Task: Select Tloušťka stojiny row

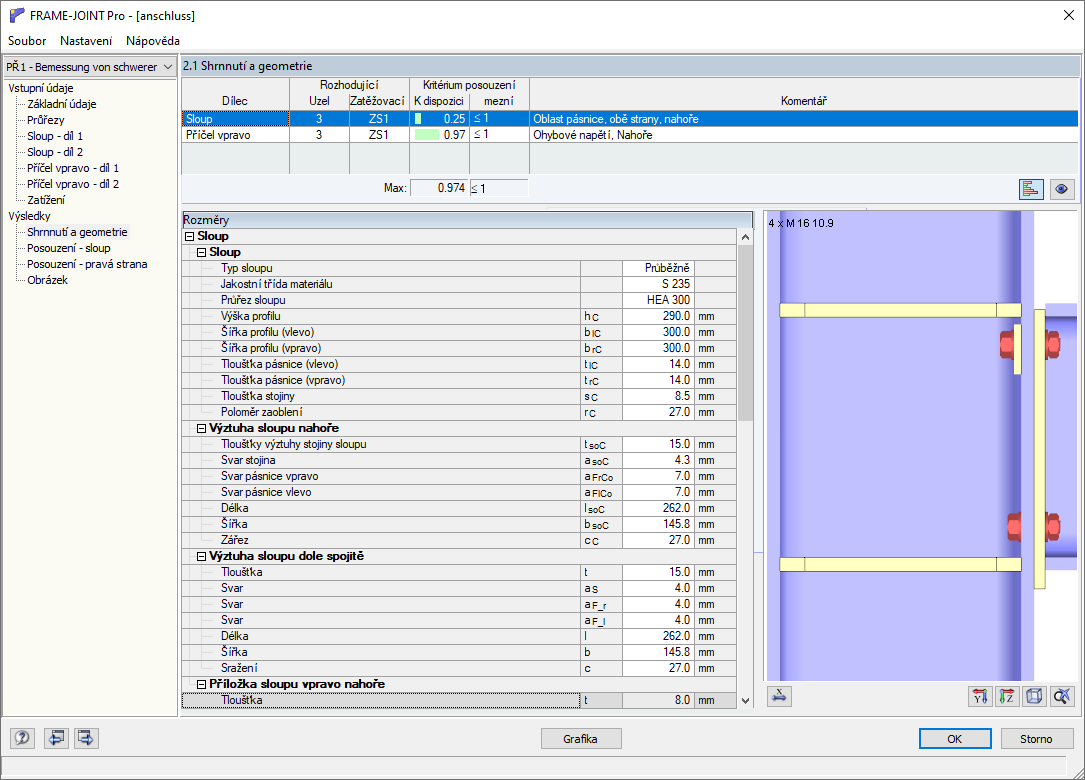Action: (x=459, y=396)
